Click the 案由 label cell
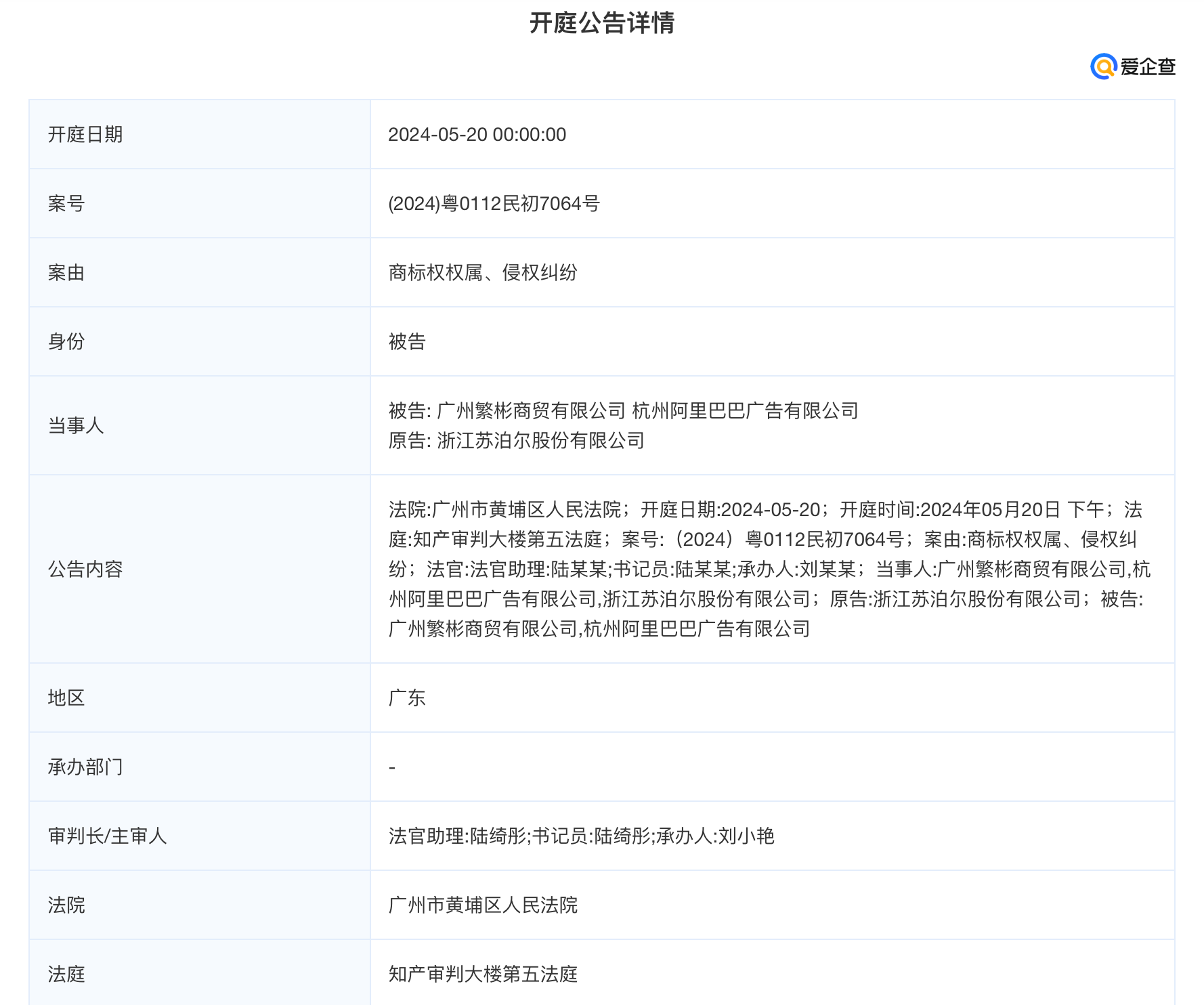Image resolution: width=1204 pixels, height=1005 pixels. tap(200, 272)
